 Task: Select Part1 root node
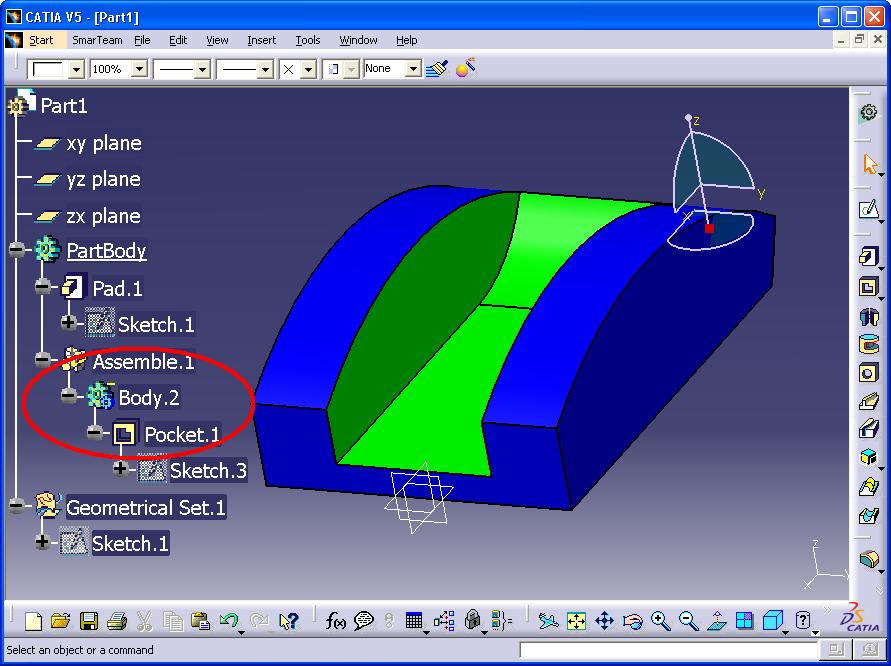tap(64, 106)
